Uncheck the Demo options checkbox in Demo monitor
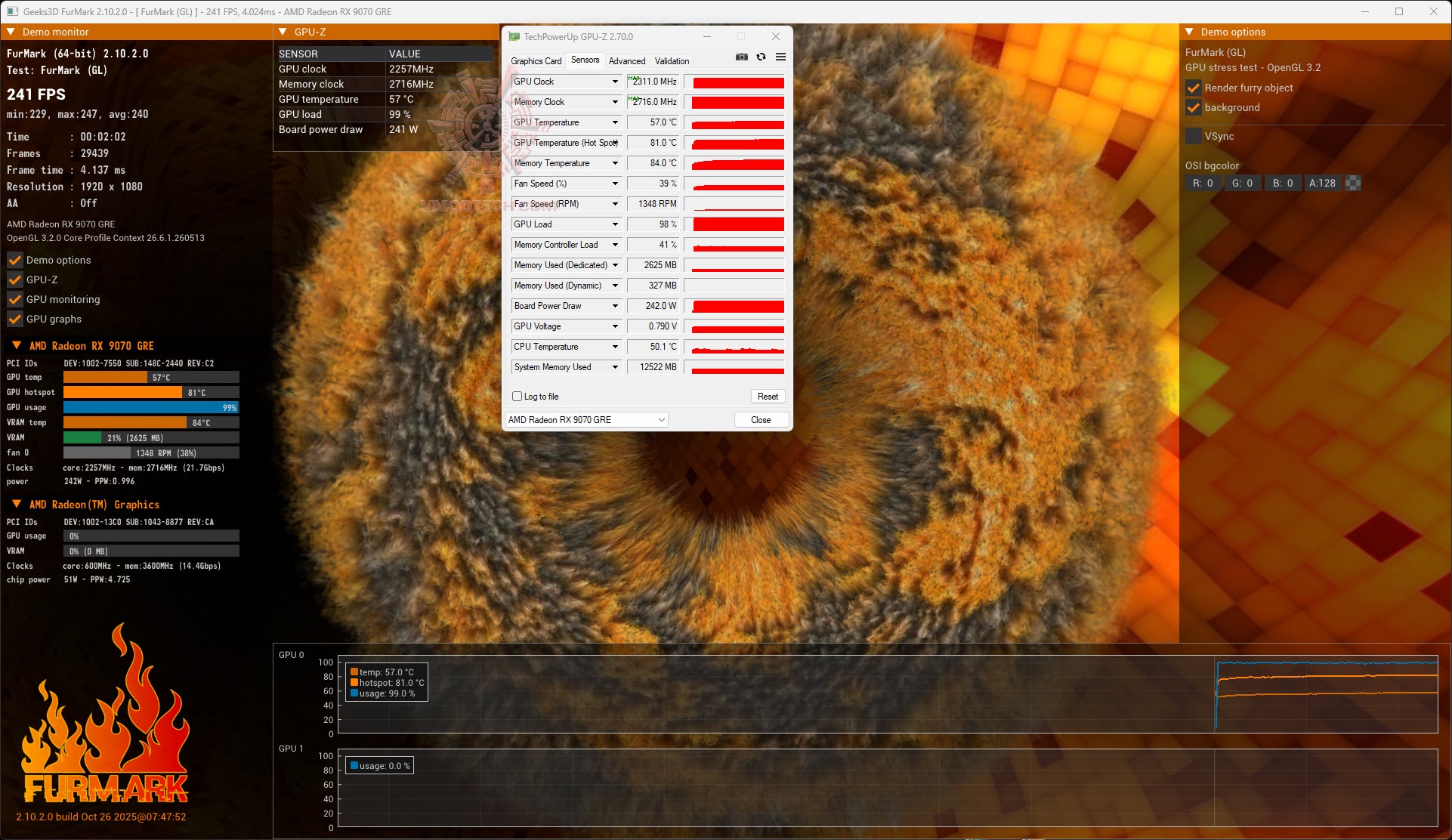 (14, 260)
